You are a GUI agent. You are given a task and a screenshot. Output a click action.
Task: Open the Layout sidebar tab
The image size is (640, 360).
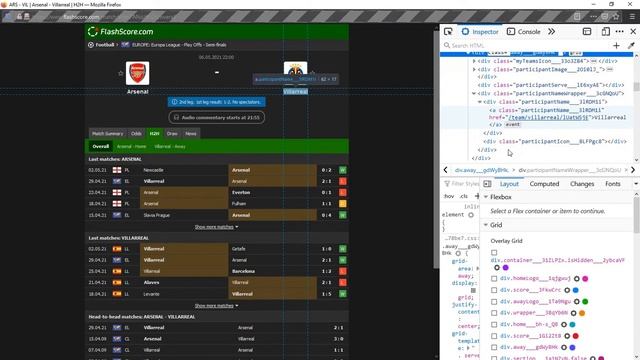pos(509,184)
